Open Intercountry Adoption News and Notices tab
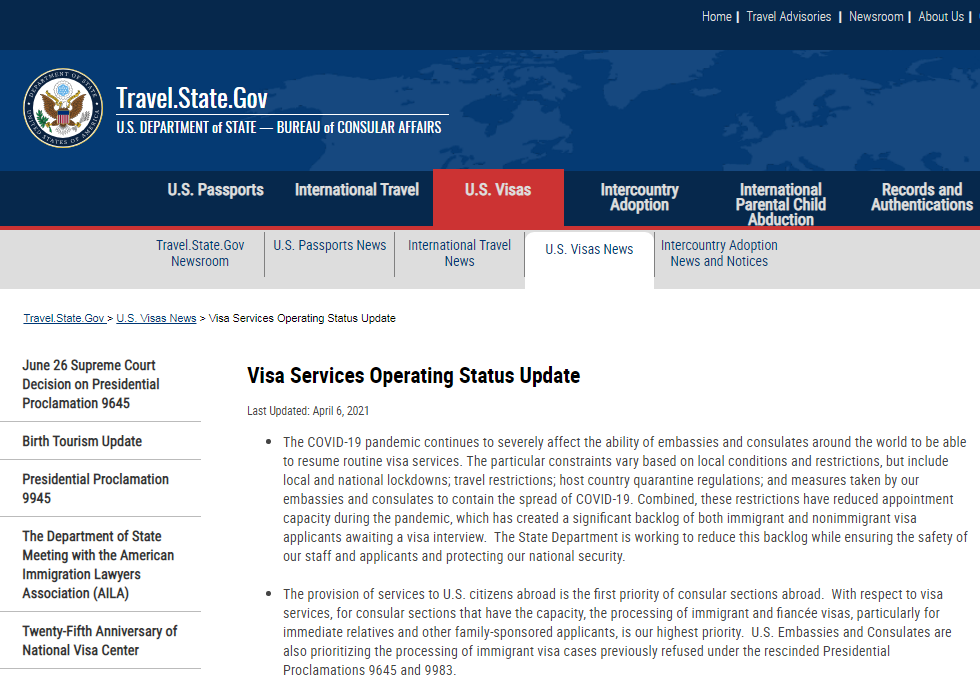The image size is (980, 680). 719,253
